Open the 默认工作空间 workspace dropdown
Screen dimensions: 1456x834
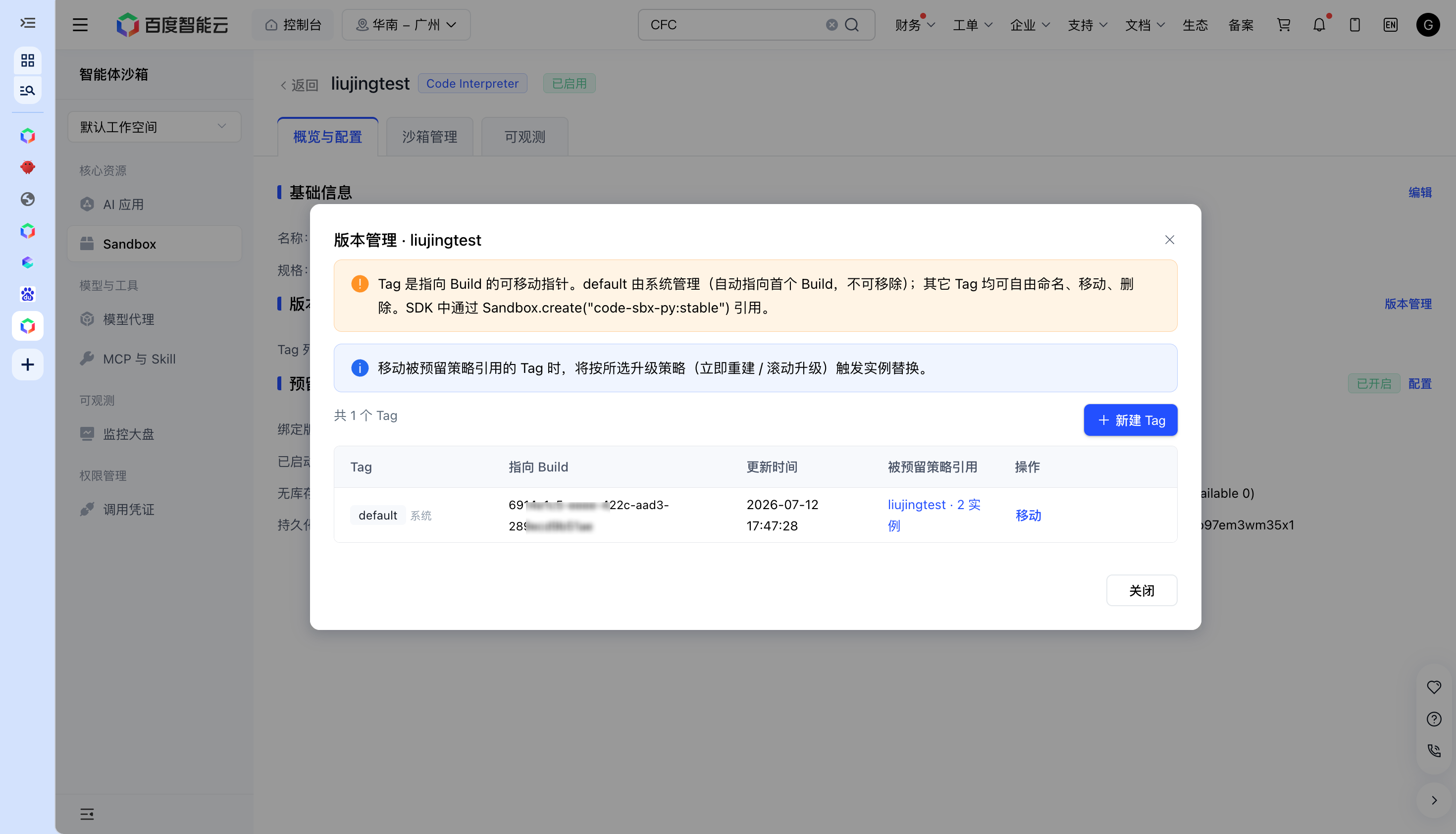[154, 127]
